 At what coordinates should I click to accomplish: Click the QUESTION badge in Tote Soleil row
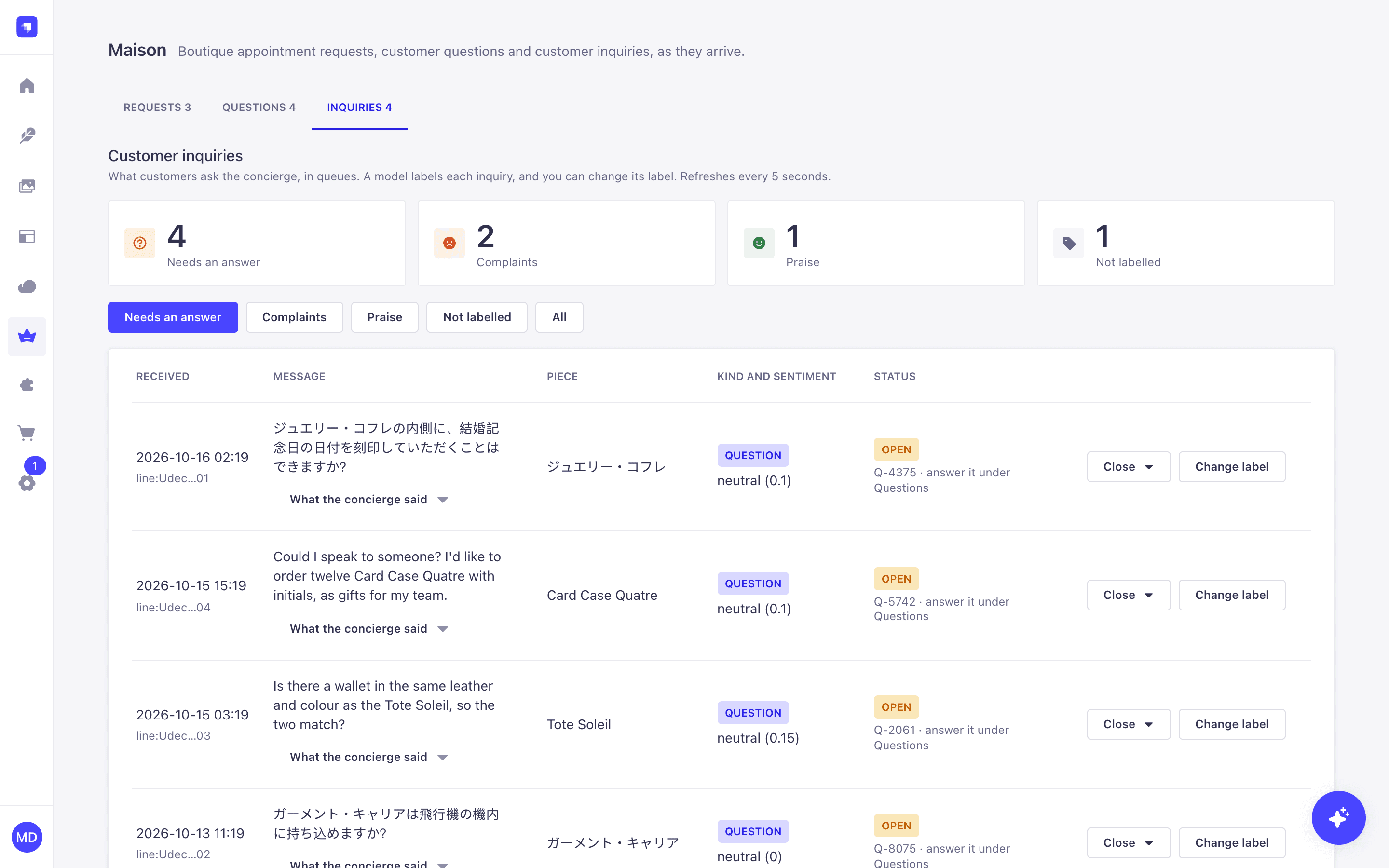coord(753,713)
